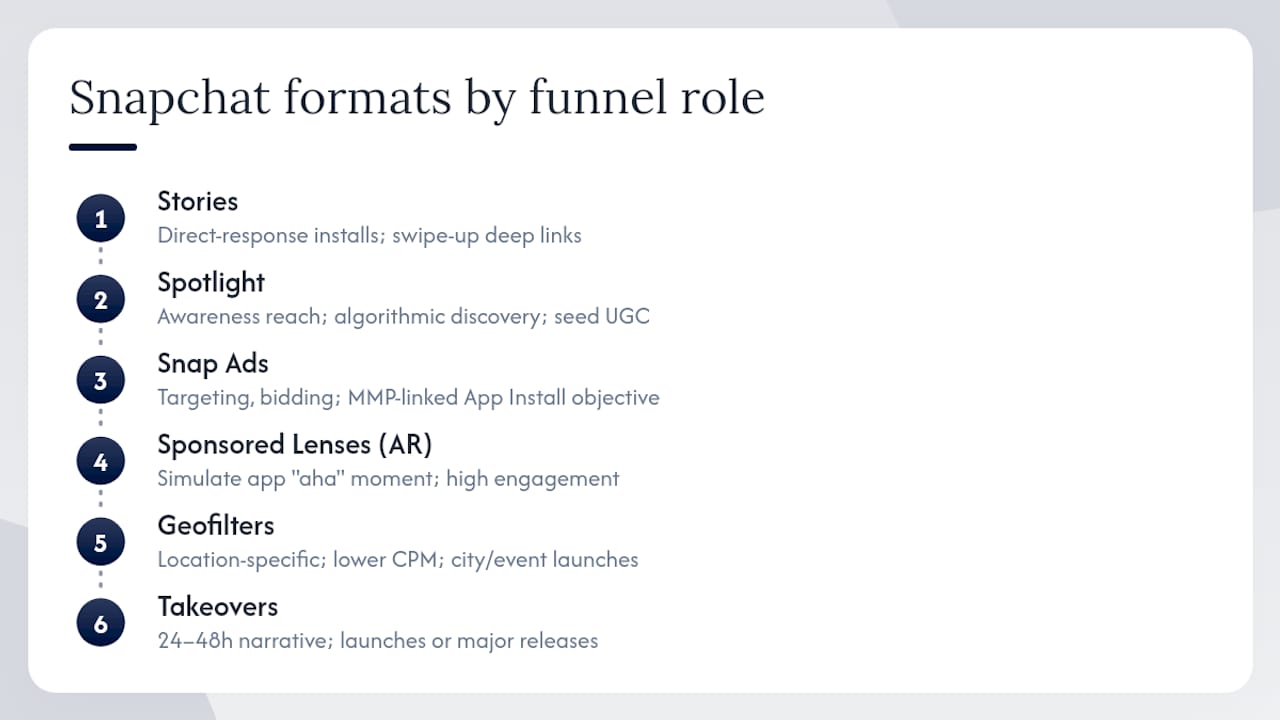Click 'Targeting, bidding; MMP-linked App Install objective' text
Image resolution: width=1280 pixels, height=720 pixels.
coord(408,398)
